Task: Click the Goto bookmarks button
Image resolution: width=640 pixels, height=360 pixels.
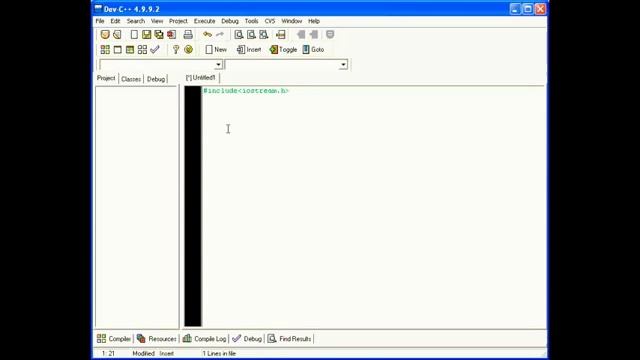Action: click(313, 49)
